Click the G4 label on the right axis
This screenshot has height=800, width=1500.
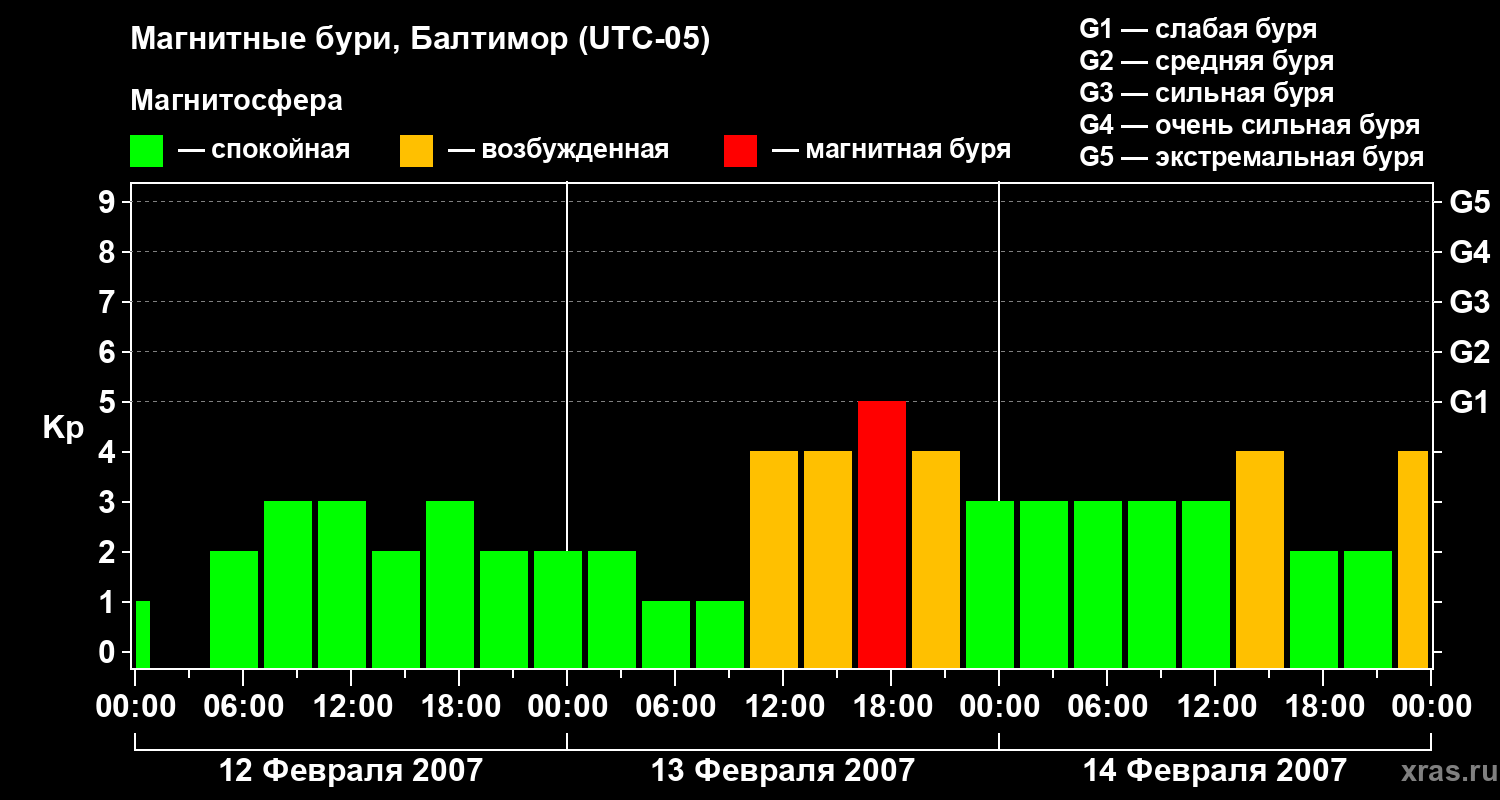click(1469, 252)
